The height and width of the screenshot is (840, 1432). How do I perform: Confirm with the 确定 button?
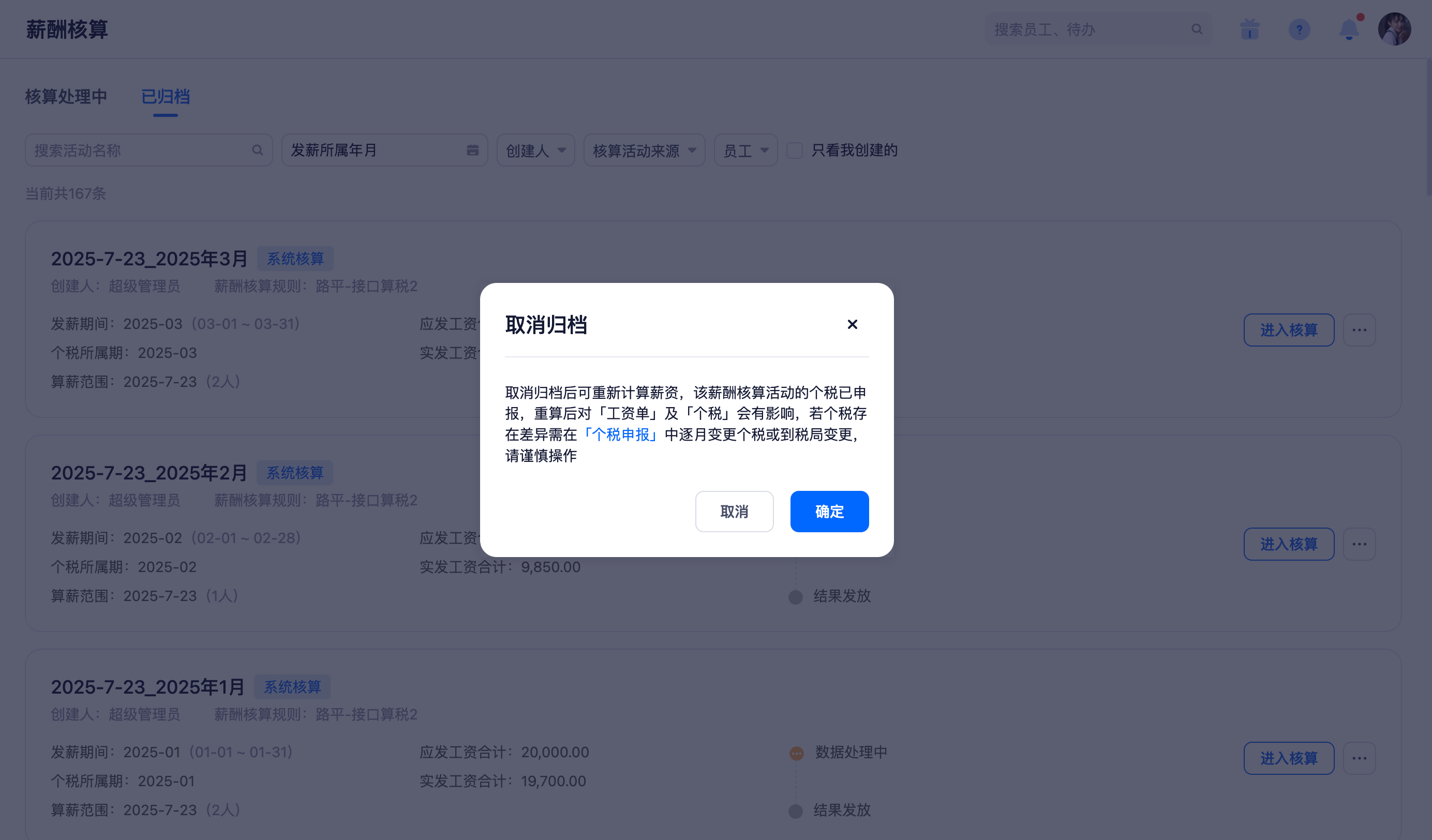[x=829, y=512]
